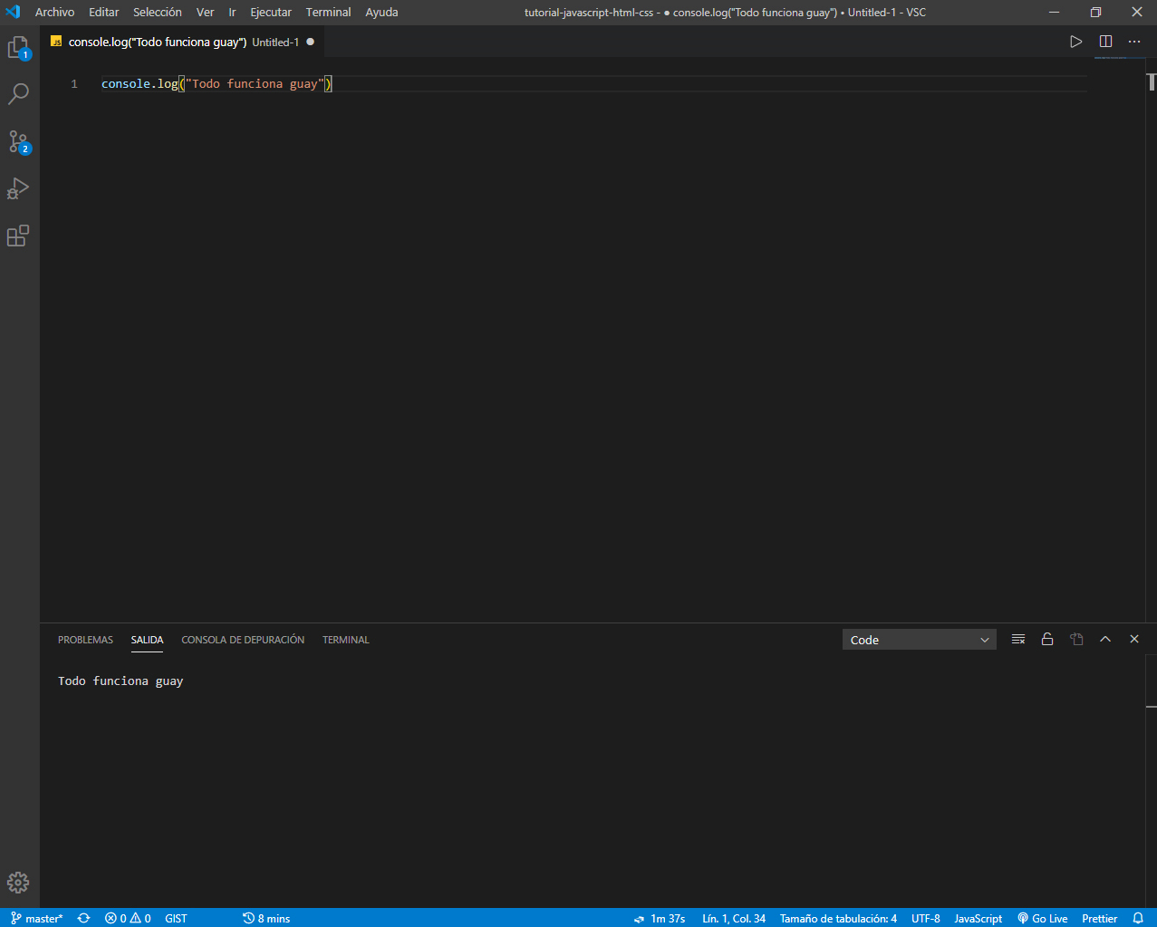
Task: Open output log in editor icon
Action: (x=1077, y=639)
